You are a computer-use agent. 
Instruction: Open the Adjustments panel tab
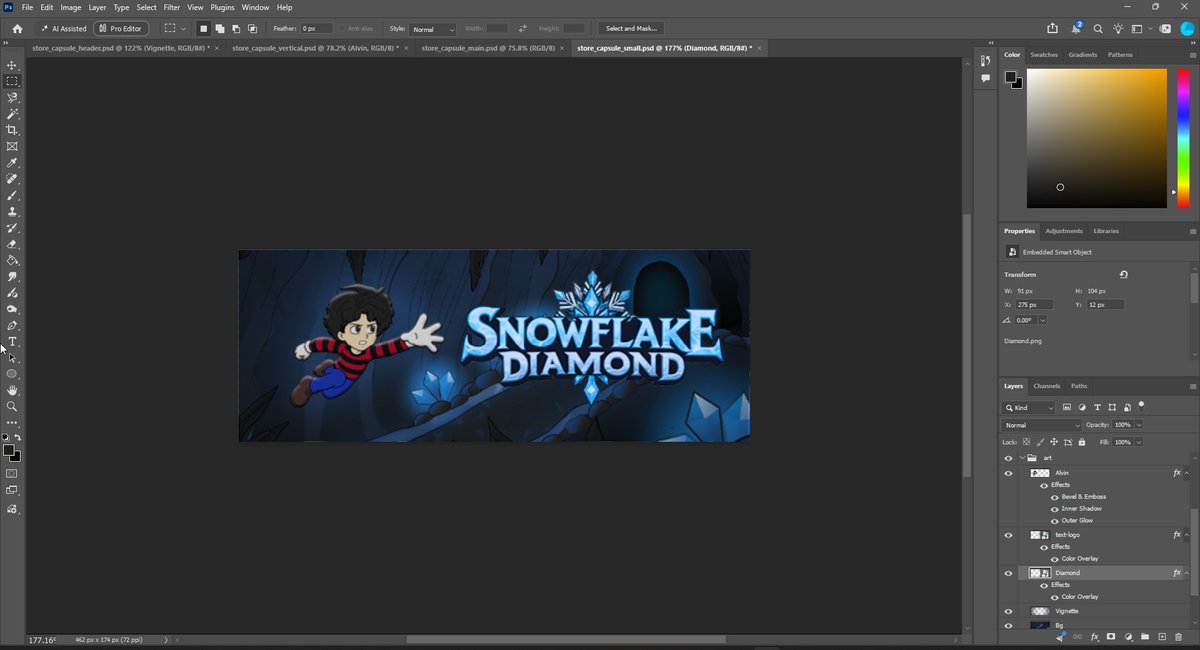tap(1064, 231)
